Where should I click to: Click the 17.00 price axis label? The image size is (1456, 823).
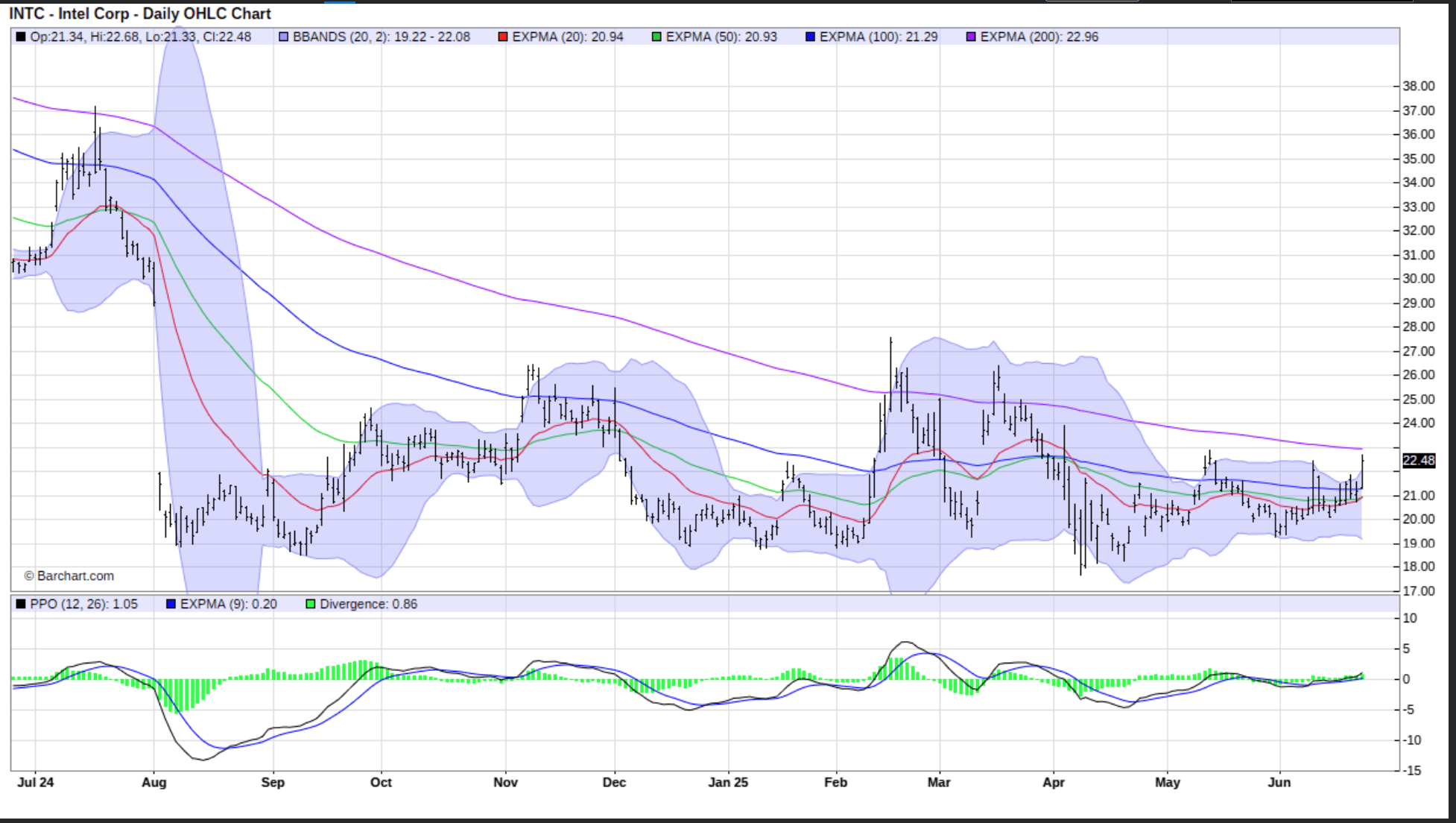(1418, 591)
